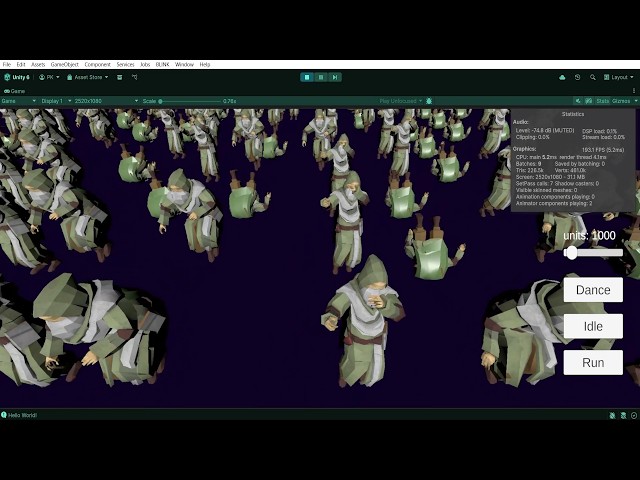Screen dimensions: 640x480
Task: Click the circular activity icon at bottom right
Action: 634,415
